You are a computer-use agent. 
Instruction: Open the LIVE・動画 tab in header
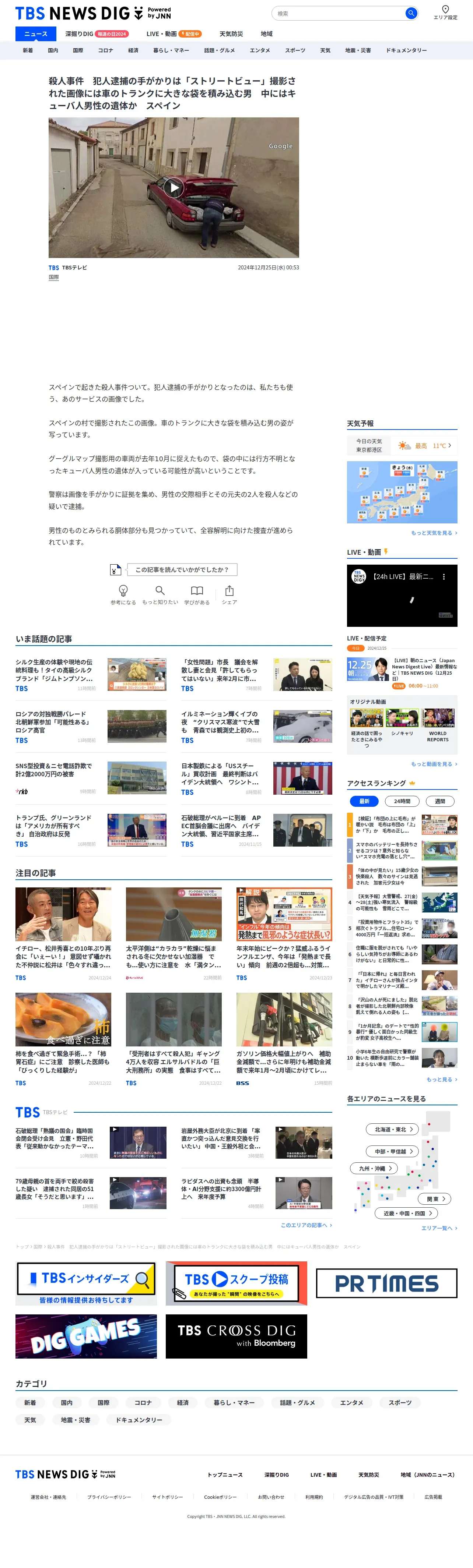174,34
